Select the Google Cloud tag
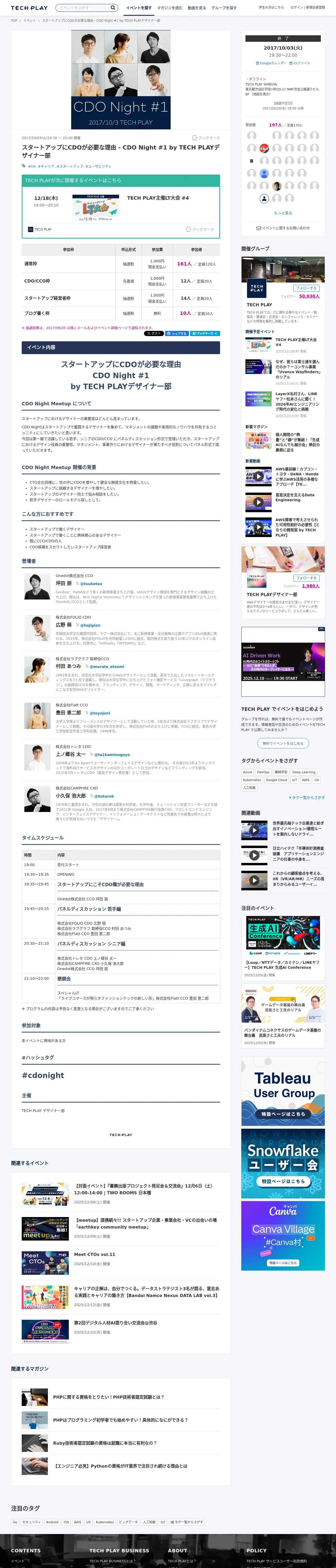Screen dimensions: 336x1568 point(276,780)
